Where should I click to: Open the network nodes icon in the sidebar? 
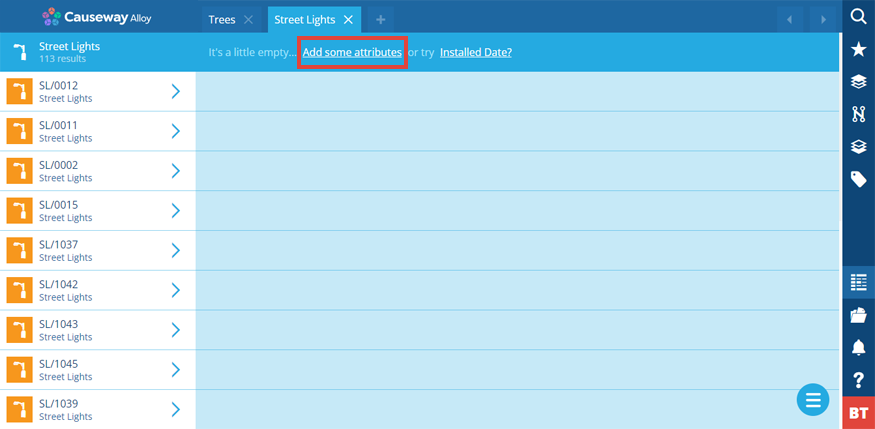coord(858,114)
